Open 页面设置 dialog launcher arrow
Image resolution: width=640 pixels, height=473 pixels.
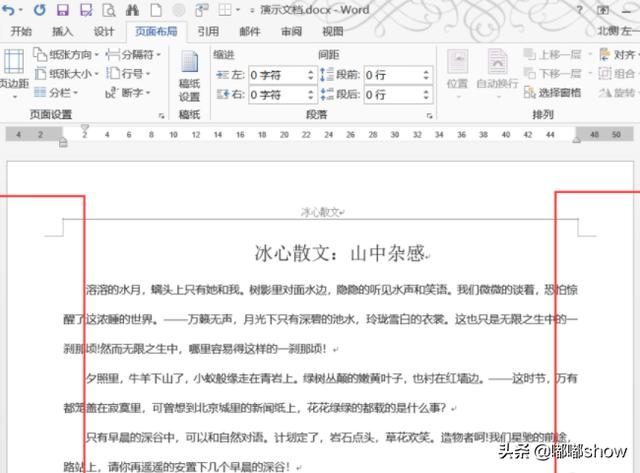pos(161,116)
